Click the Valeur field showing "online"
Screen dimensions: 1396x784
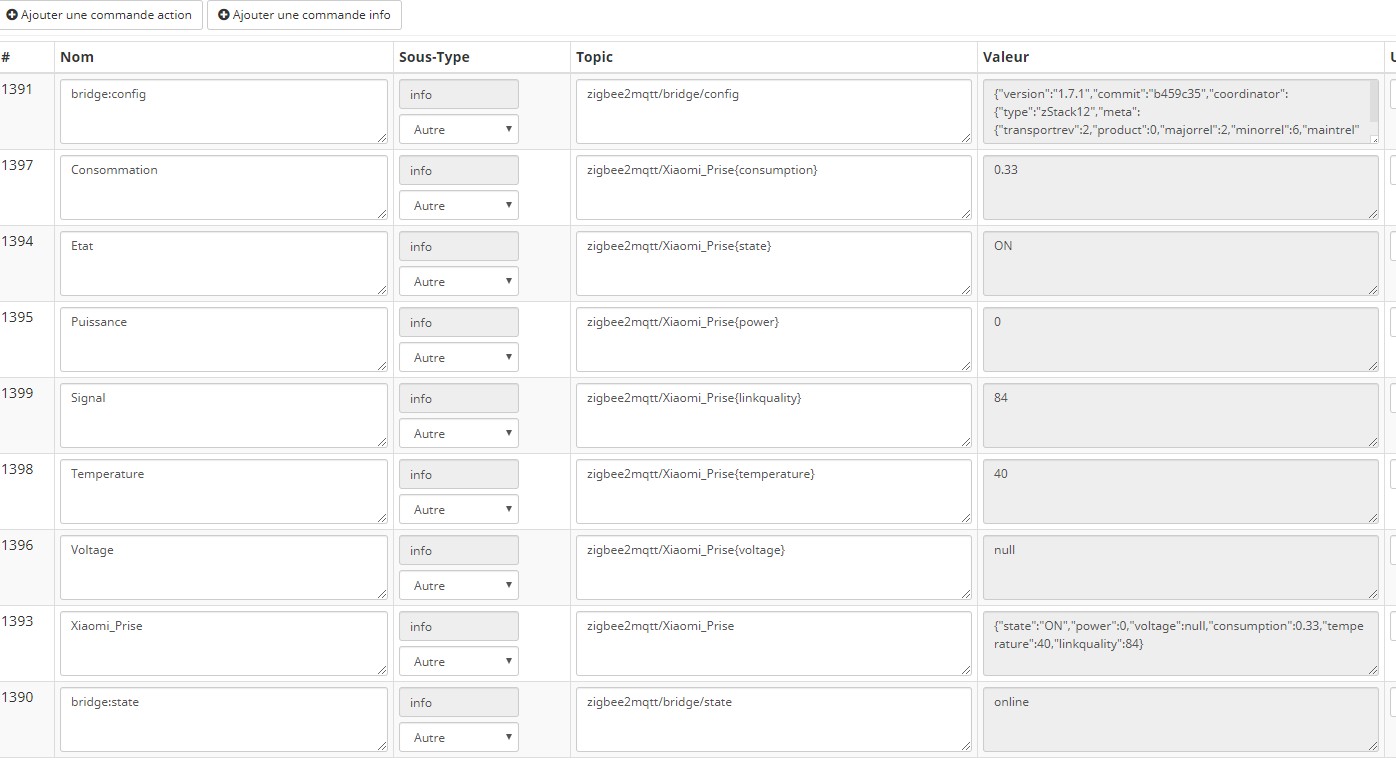1180,719
